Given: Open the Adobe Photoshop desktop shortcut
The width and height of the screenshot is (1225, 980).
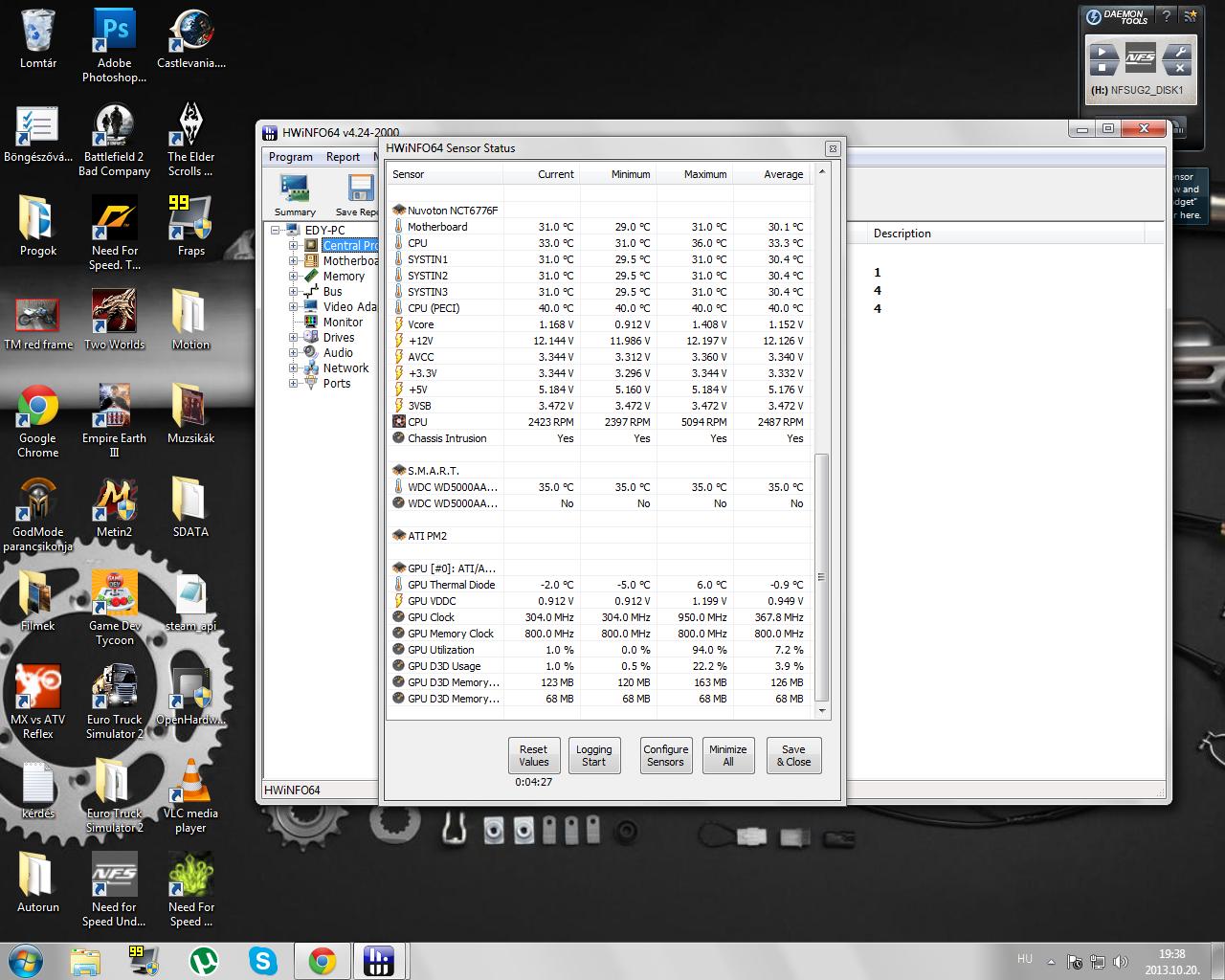Looking at the screenshot, I should coord(114,46).
